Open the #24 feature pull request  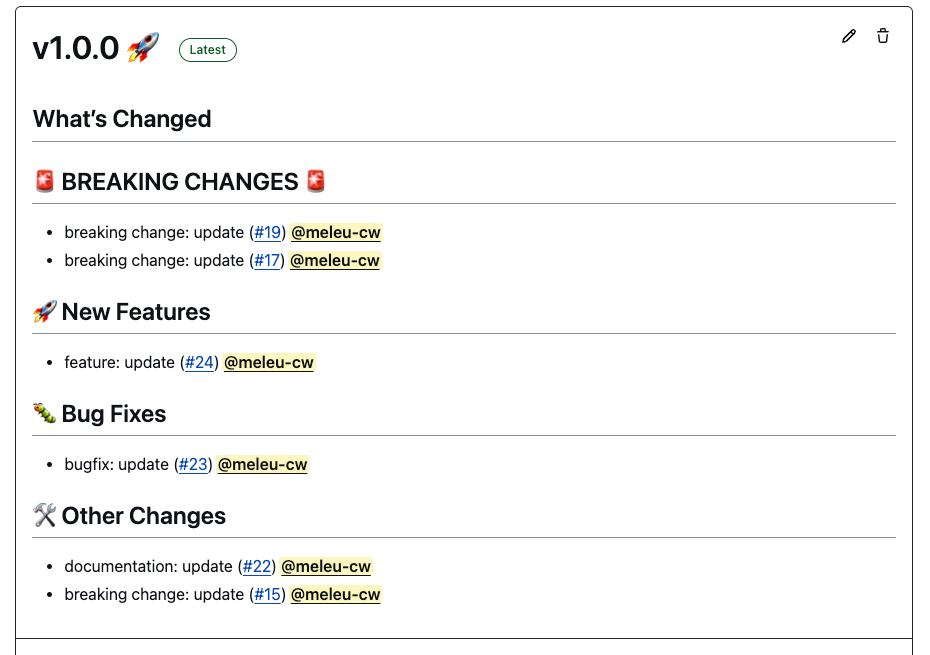[x=199, y=363]
